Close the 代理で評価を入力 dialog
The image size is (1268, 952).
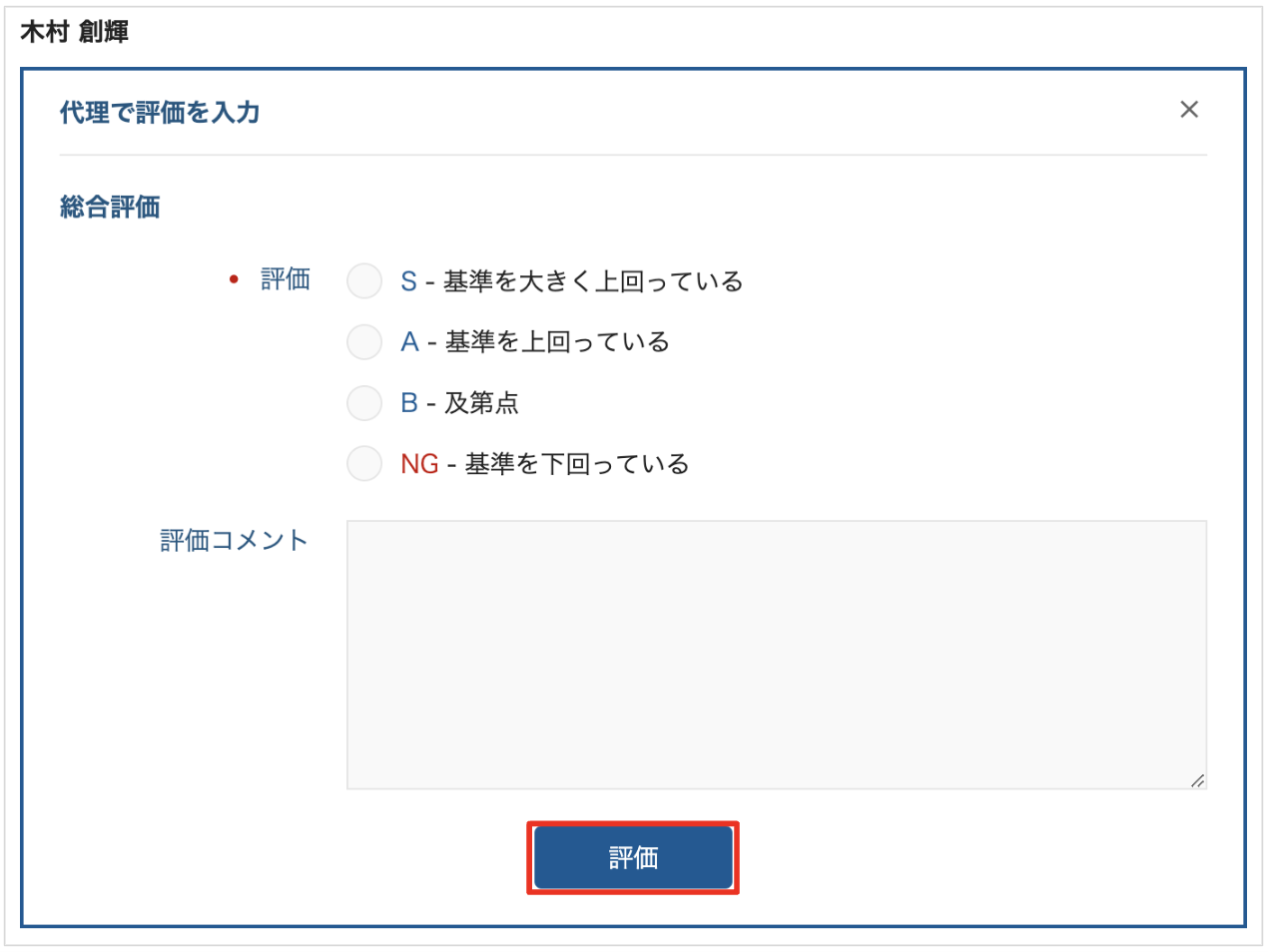coord(1188,110)
